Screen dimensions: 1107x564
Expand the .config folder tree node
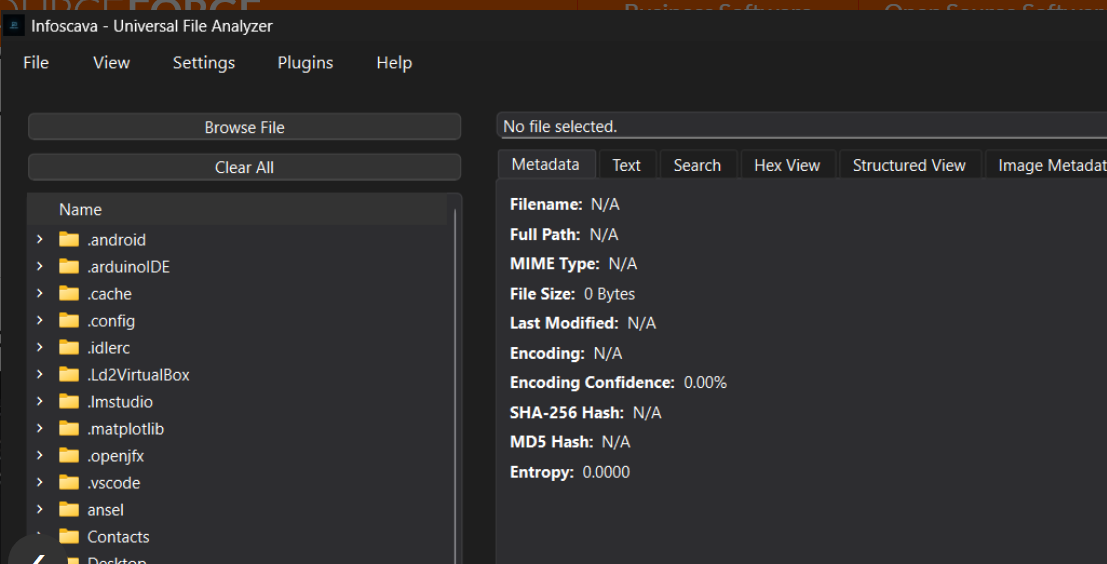(x=39, y=321)
